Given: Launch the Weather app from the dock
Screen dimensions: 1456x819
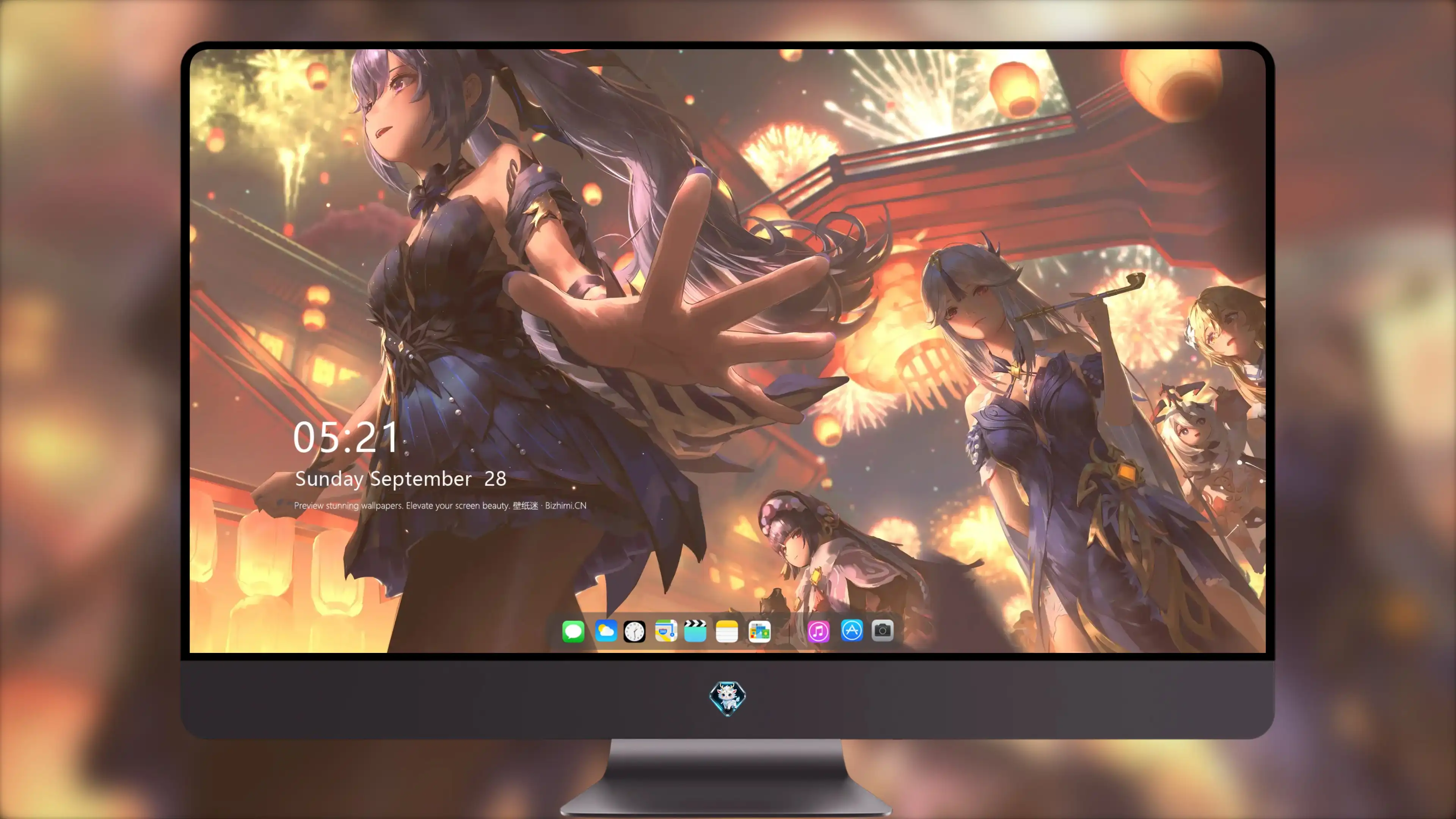Looking at the screenshot, I should coord(606,631).
